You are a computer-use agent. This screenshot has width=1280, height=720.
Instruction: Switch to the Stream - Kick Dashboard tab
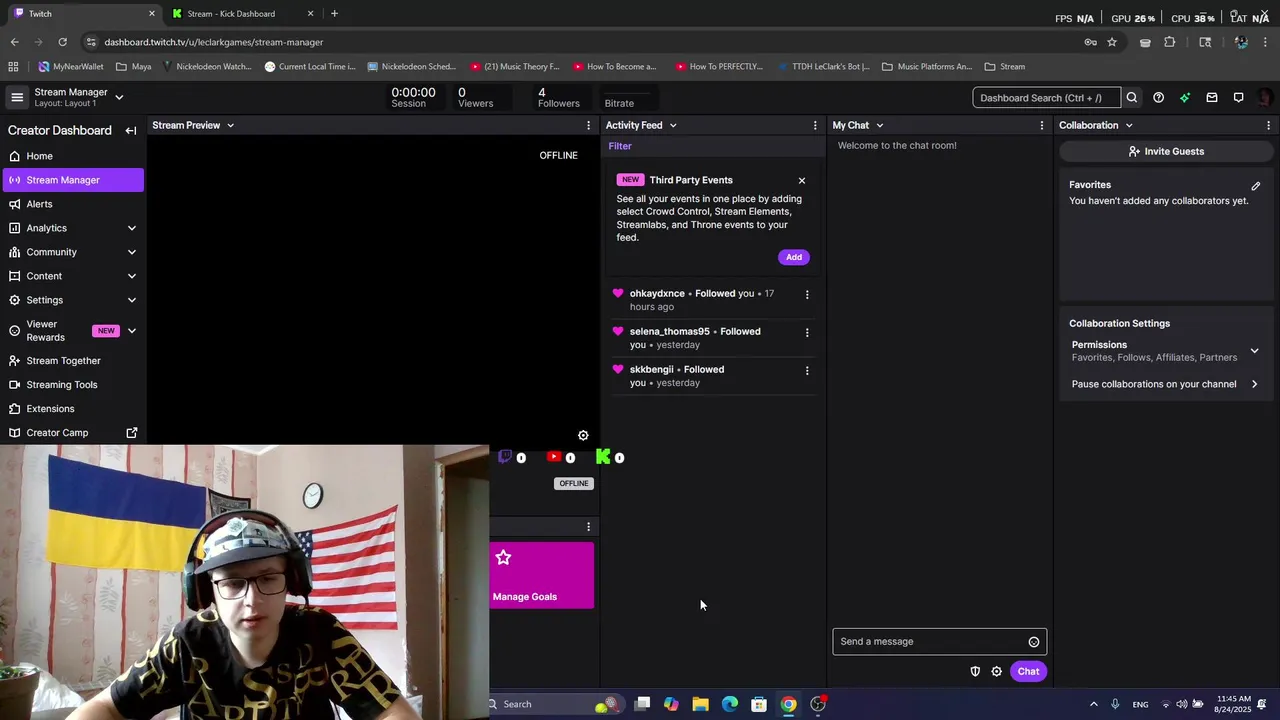tap(241, 14)
